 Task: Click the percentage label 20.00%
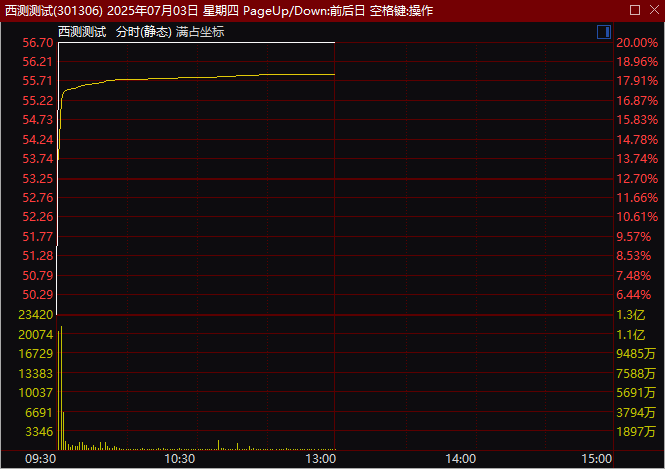tap(637, 43)
